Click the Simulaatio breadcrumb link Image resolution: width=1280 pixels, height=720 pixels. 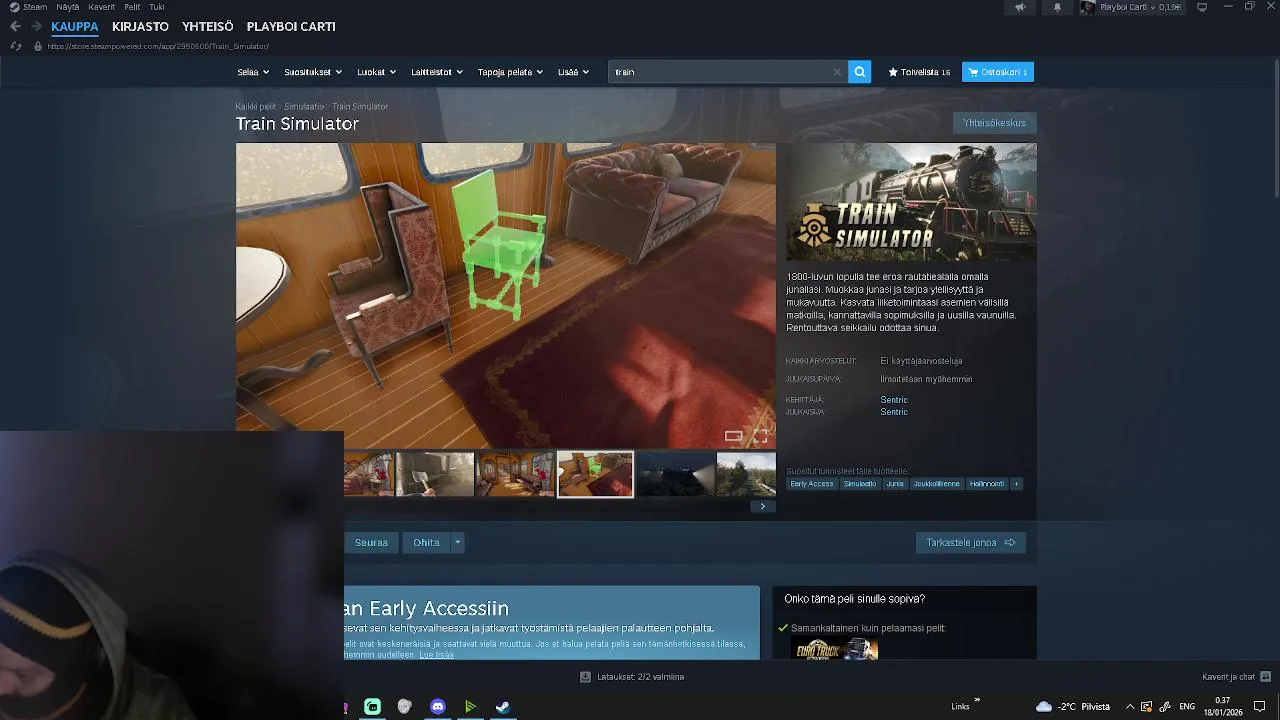click(x=304, y=106)
